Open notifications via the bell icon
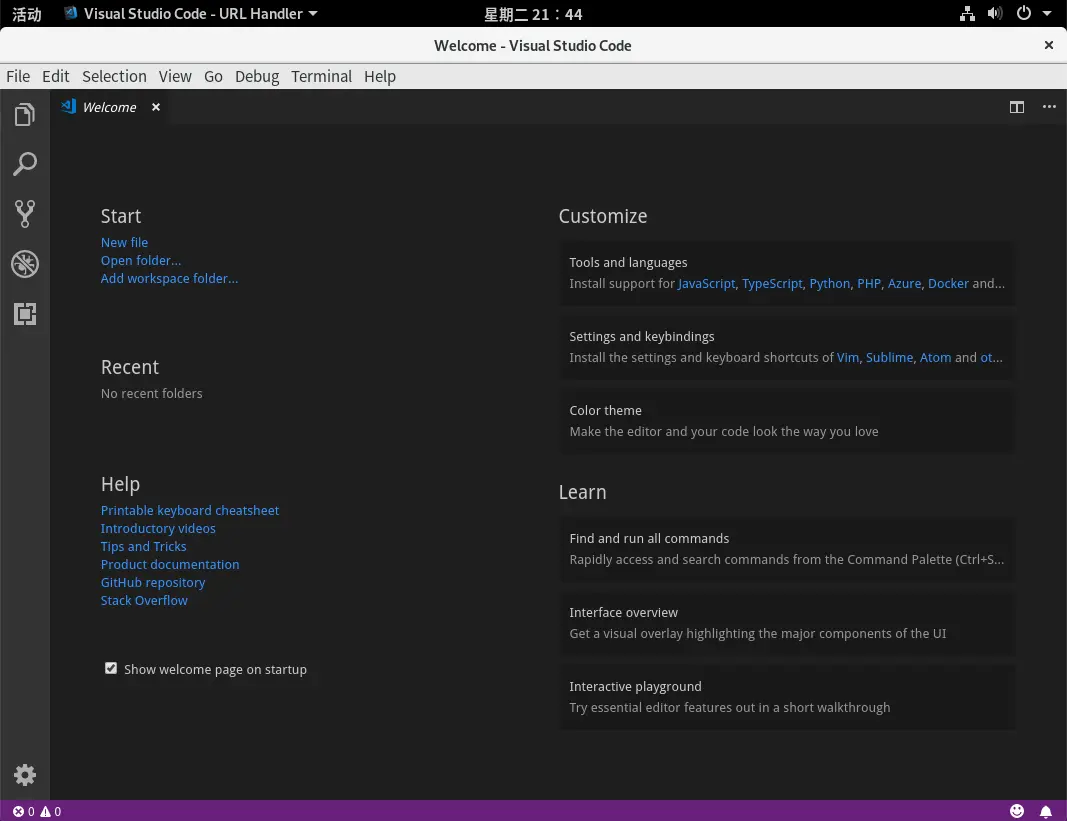 [1046, 811]
